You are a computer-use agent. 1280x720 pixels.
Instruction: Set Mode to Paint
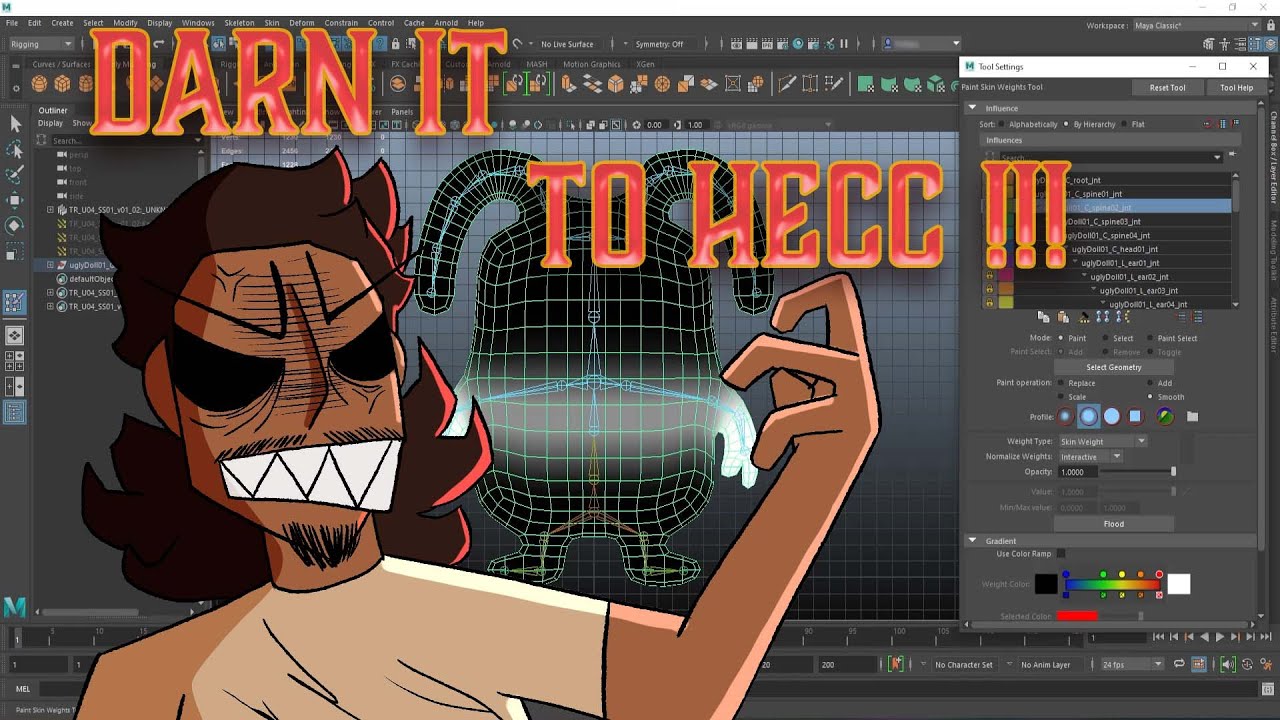tap(1060, 338)
